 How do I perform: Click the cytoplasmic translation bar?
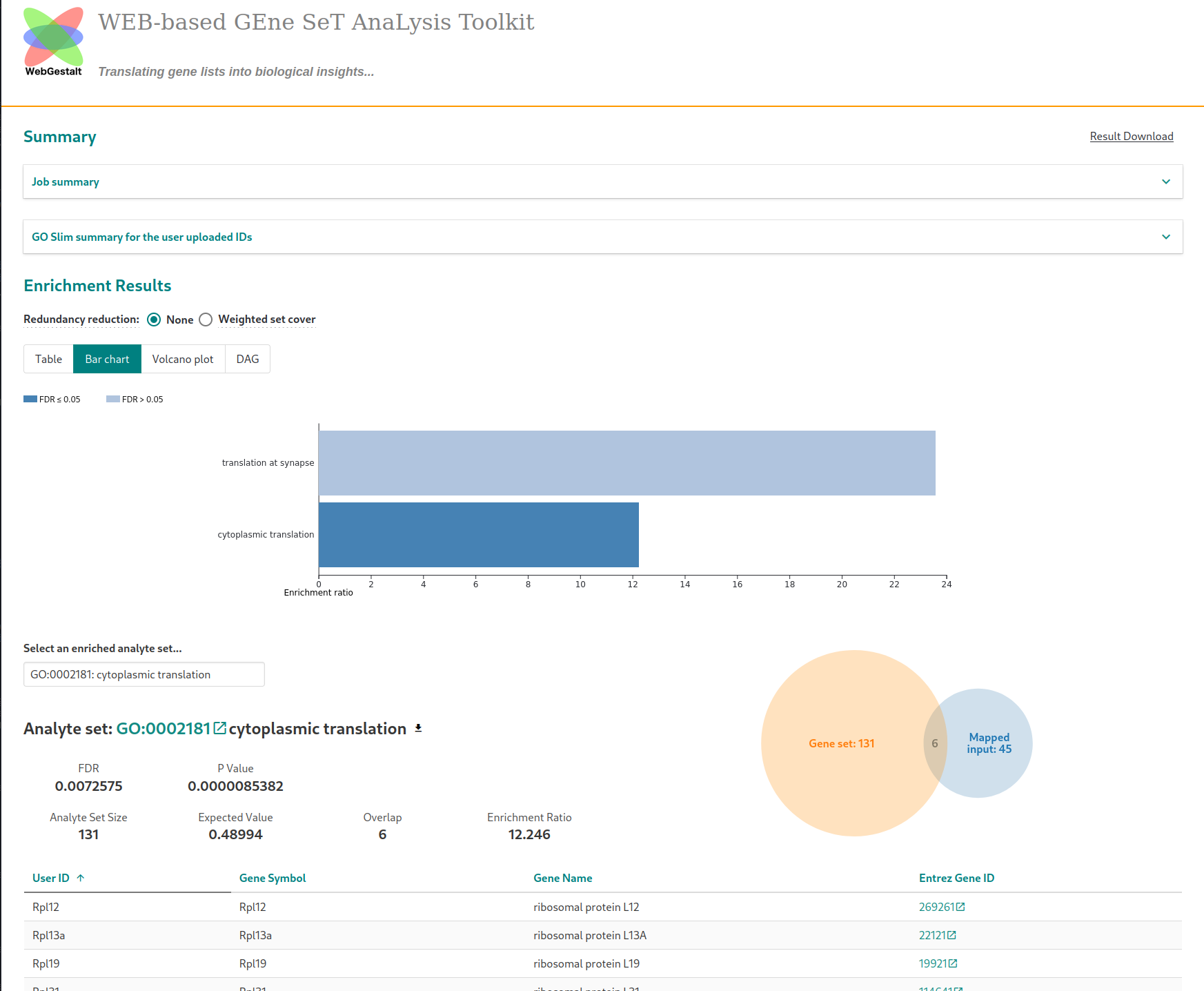[479, 535]
